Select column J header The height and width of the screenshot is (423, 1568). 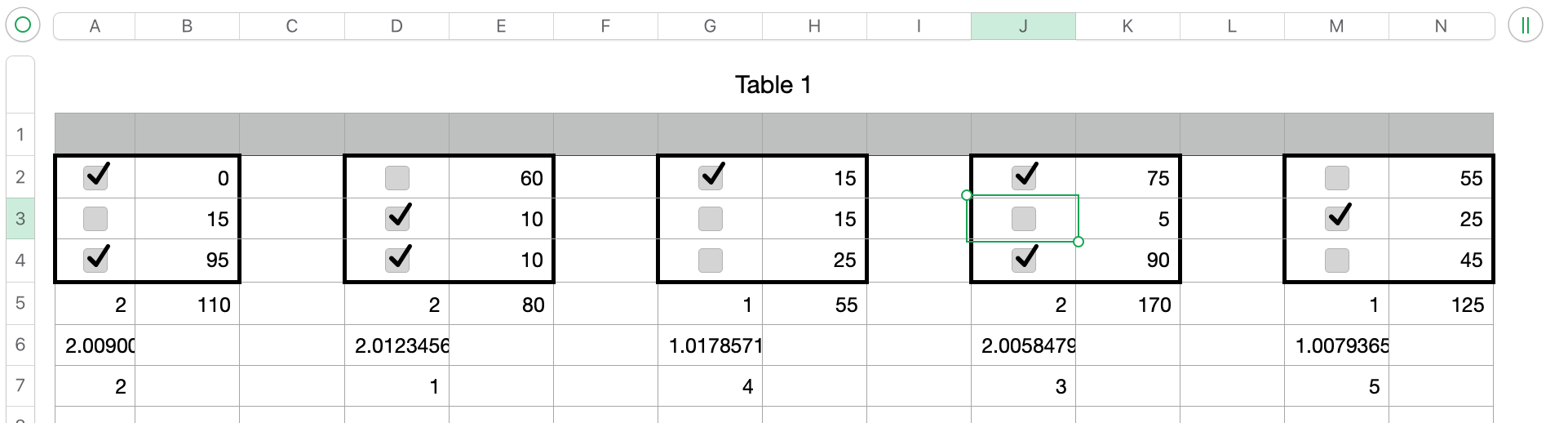1023,26
